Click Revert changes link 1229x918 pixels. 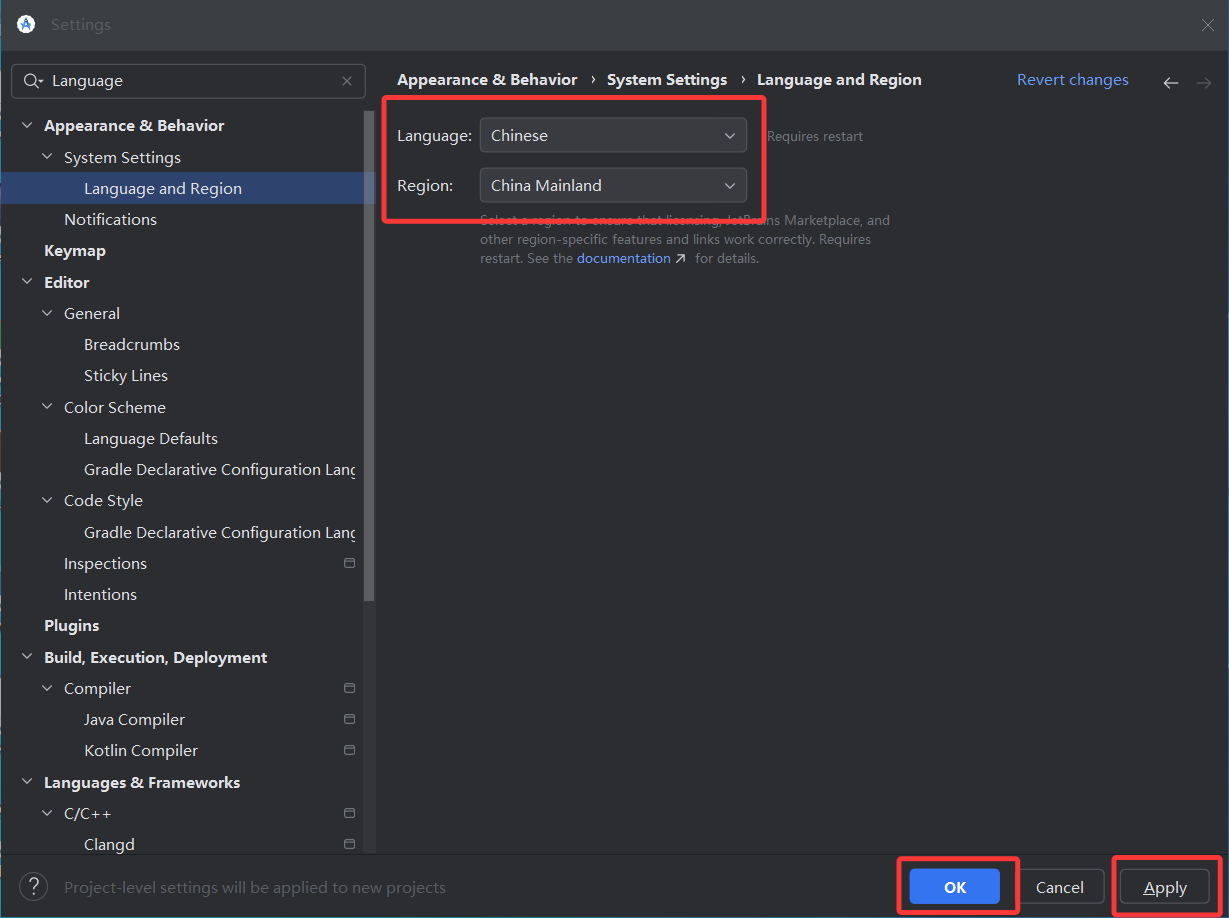[x=1072, y=80]
